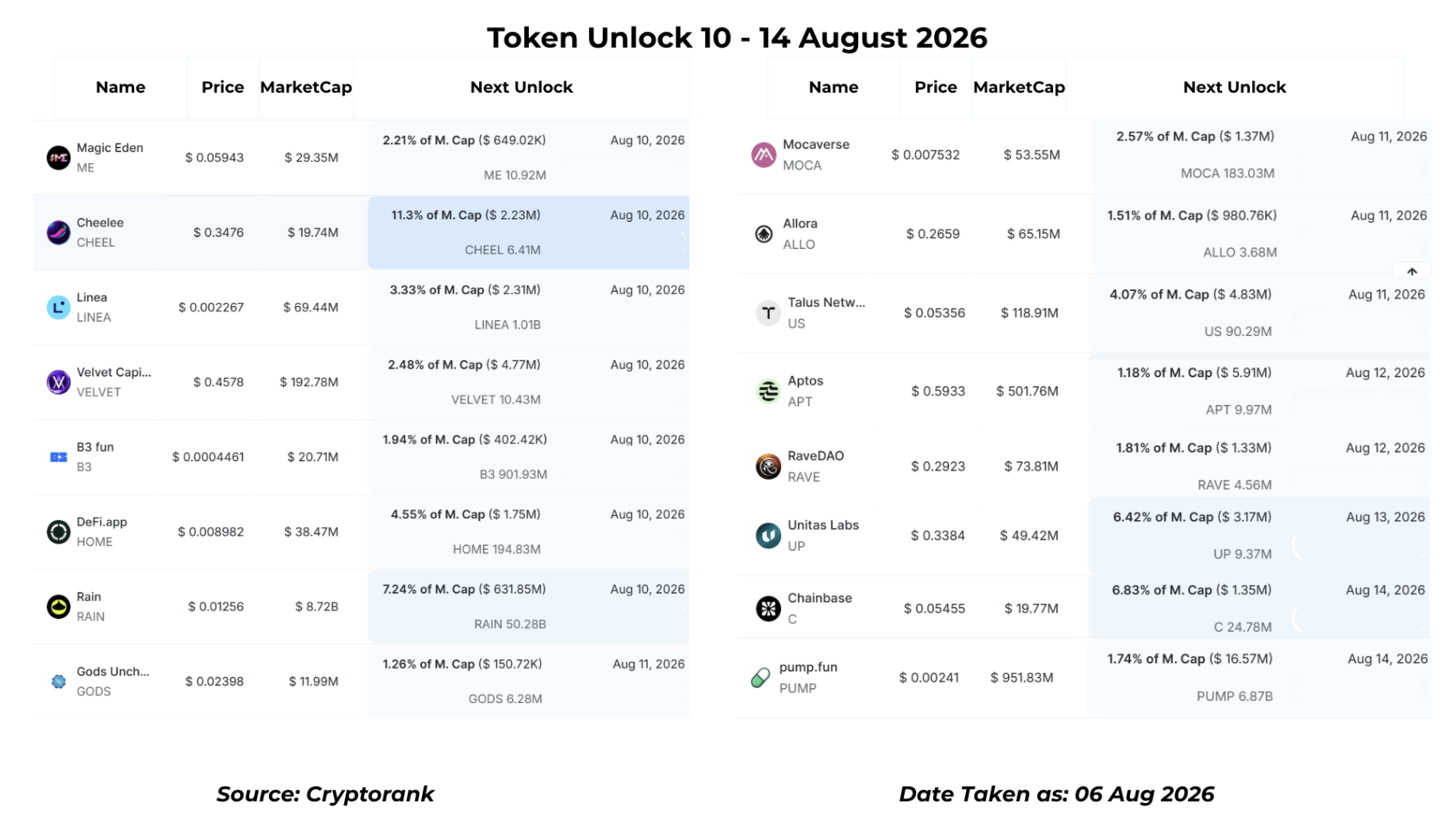Screen dimensions: 1456x837
Task: Select the pump.fun pill icon
Action: pos(760,678)
